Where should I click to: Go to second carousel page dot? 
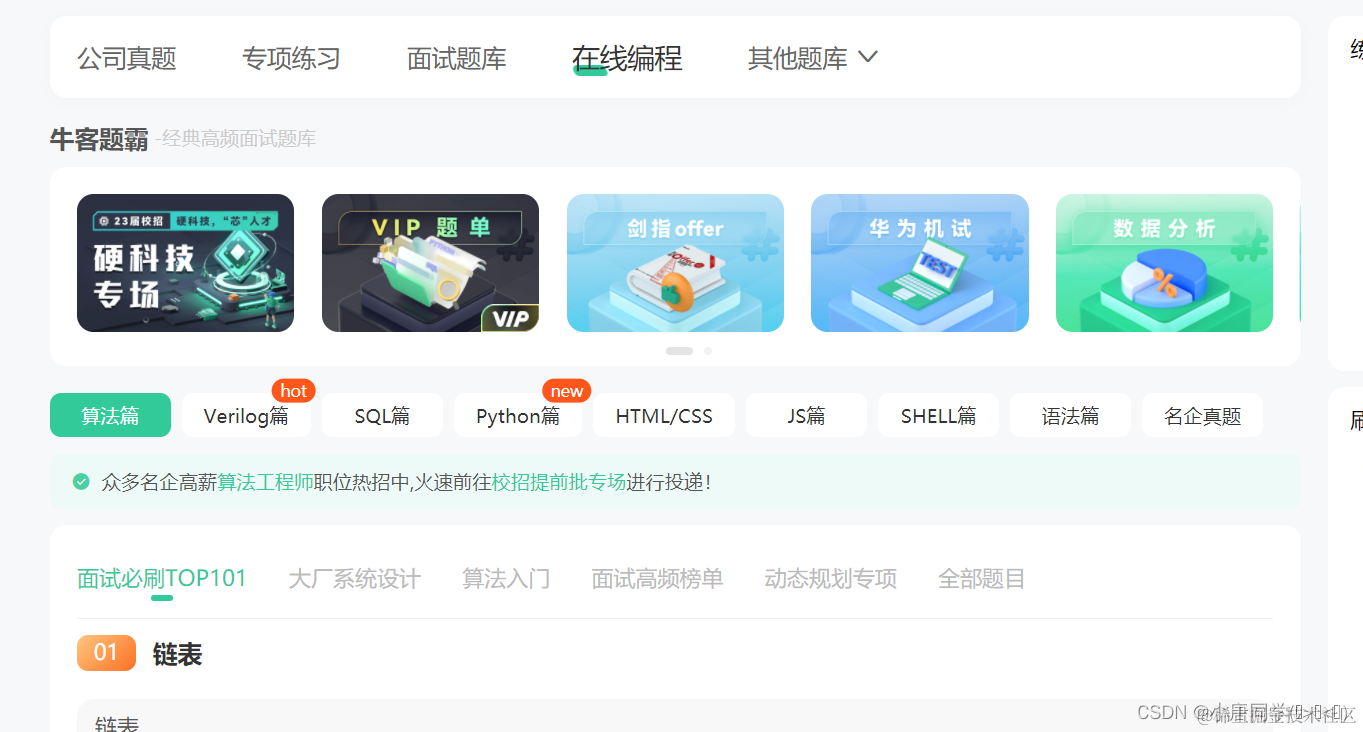pos(708,351)
